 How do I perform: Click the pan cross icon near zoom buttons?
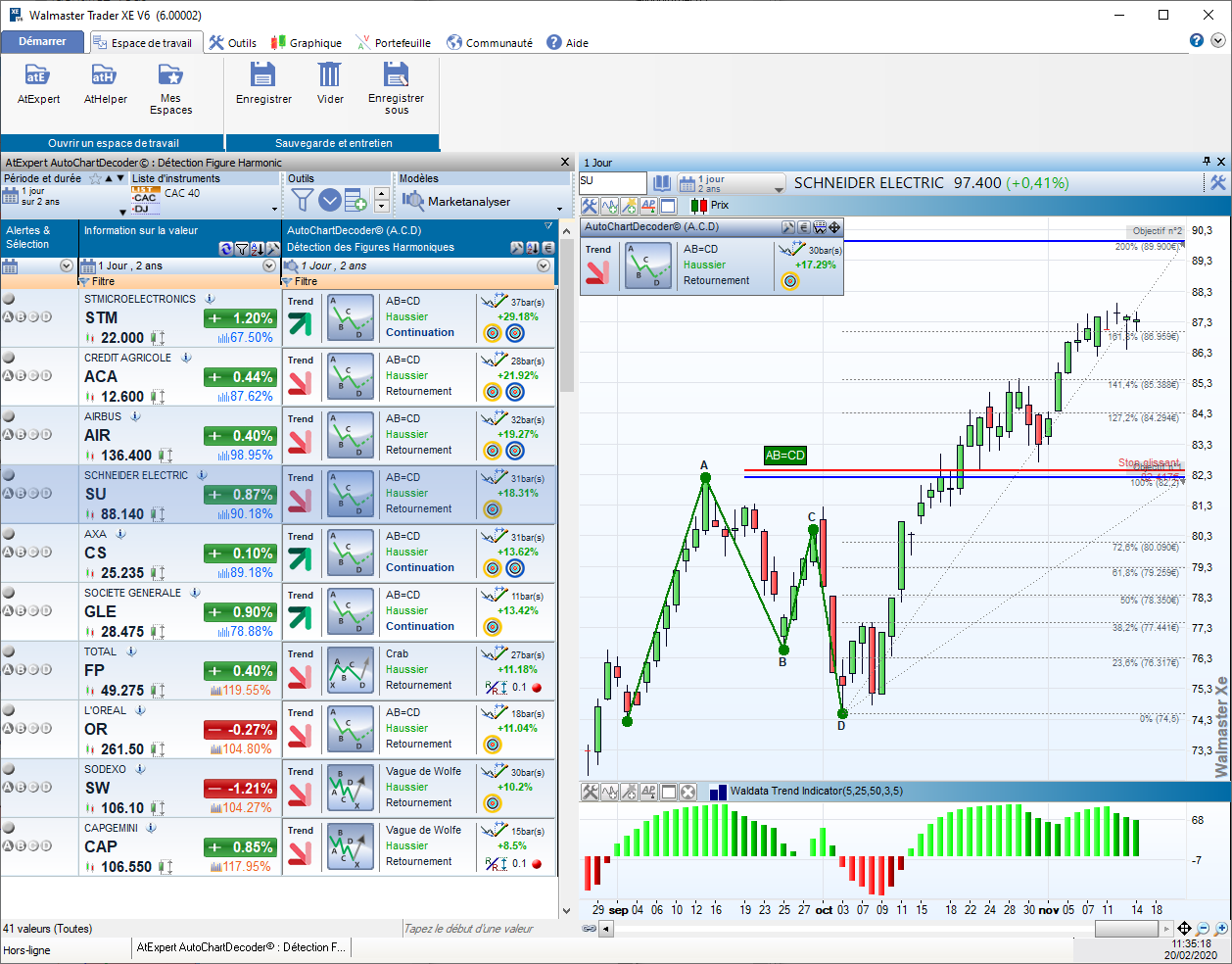(1184, 928)
